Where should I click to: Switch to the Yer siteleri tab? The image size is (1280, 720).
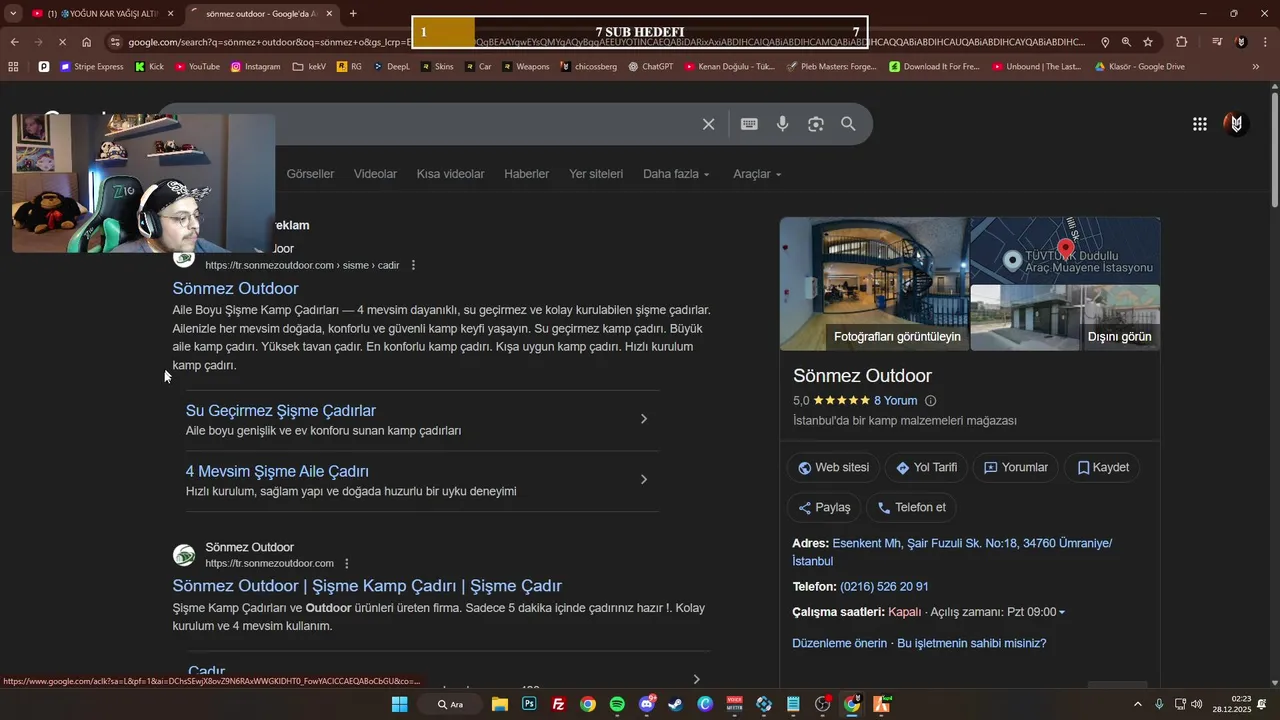pos(596,174)
